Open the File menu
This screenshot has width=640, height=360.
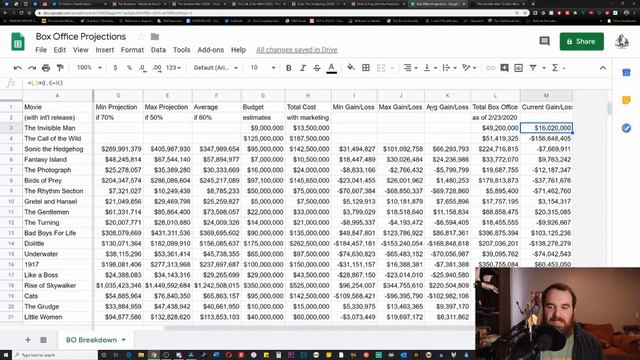pos(41,50)
